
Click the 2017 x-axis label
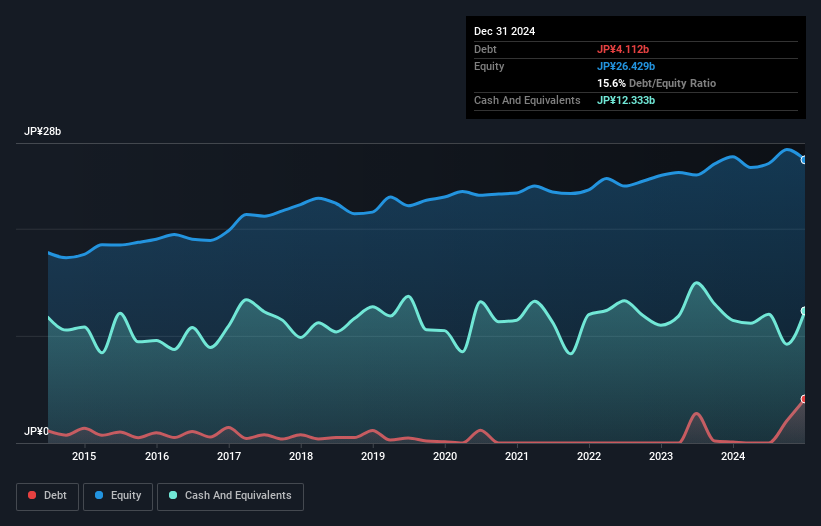point(229,456)
